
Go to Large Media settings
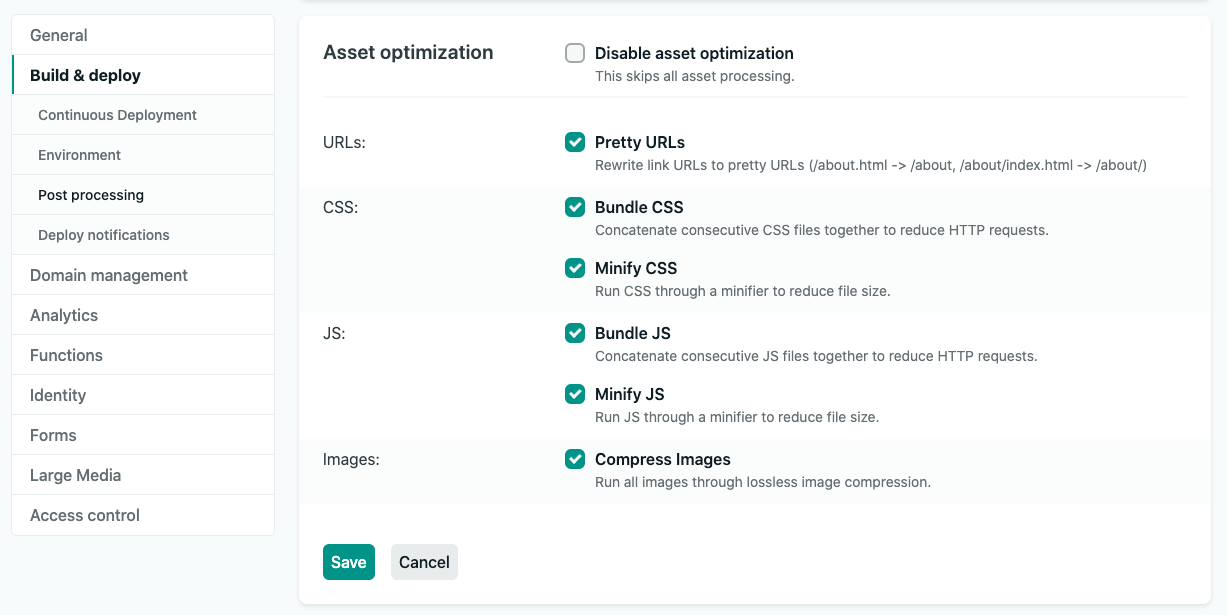[x=143, y=475]
